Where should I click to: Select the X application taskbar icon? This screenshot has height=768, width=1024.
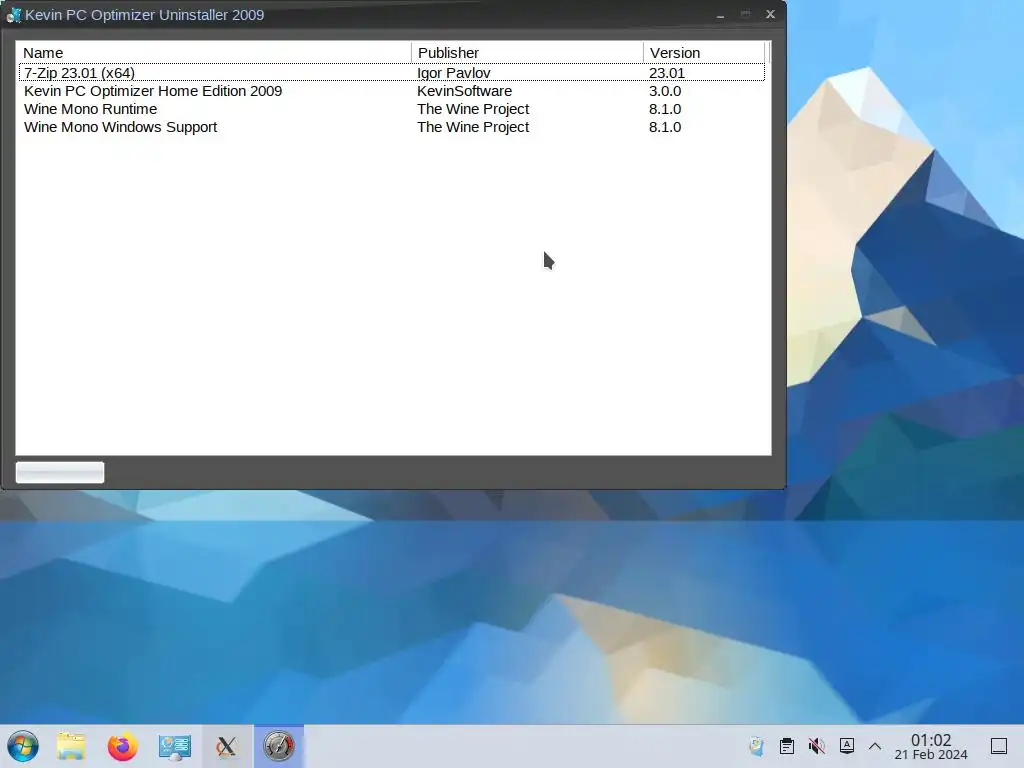[227, 746]
